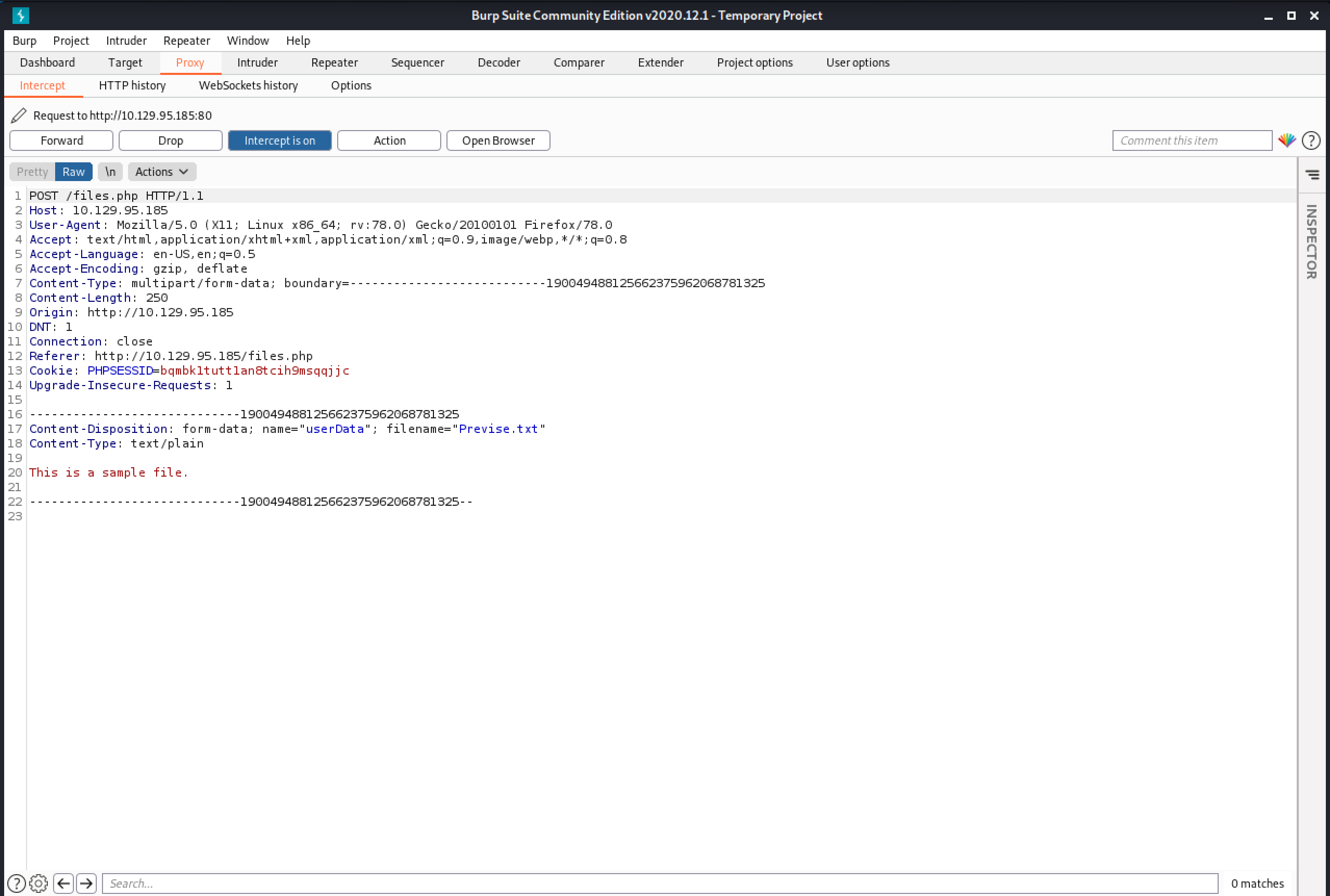This screenshot has height=896, width=1330.
Task: Open the INSPECTOR side panel
Action: (1312, 241)
